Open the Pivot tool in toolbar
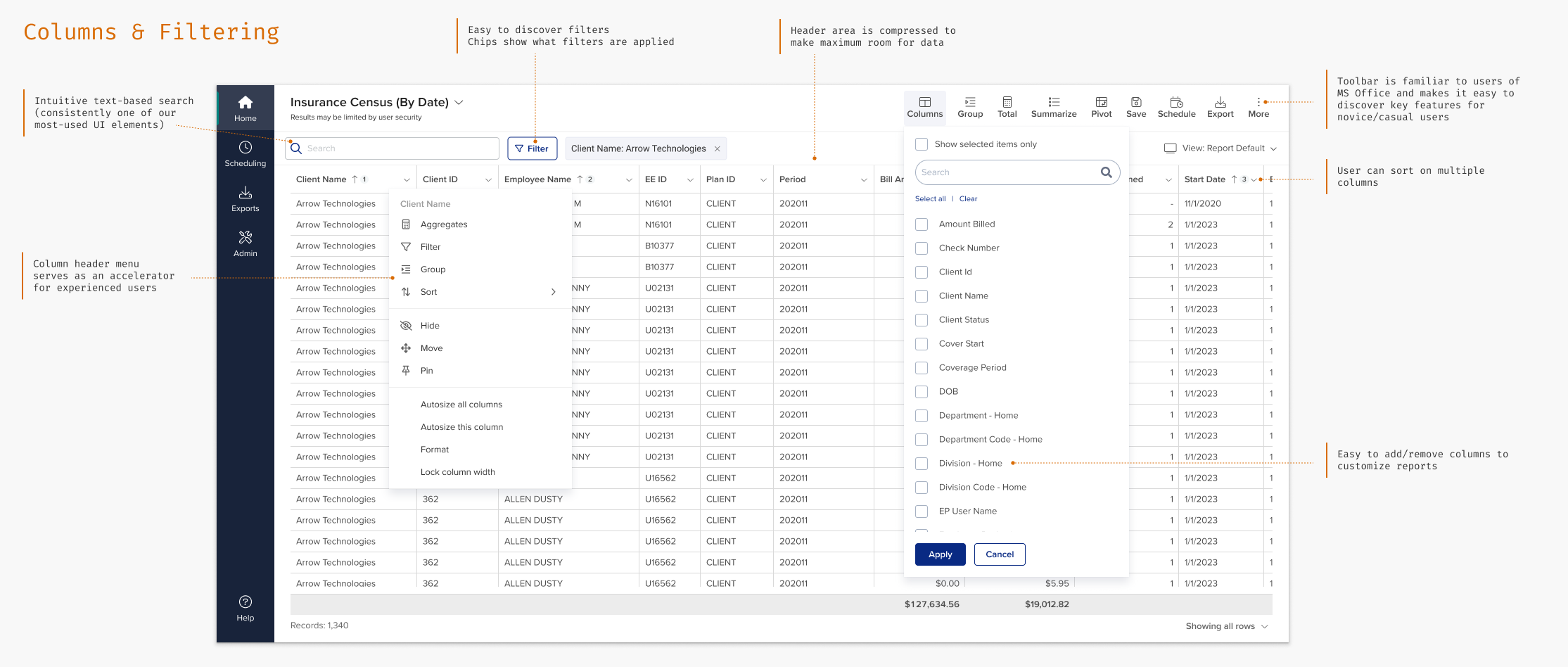 [1101, 107]
